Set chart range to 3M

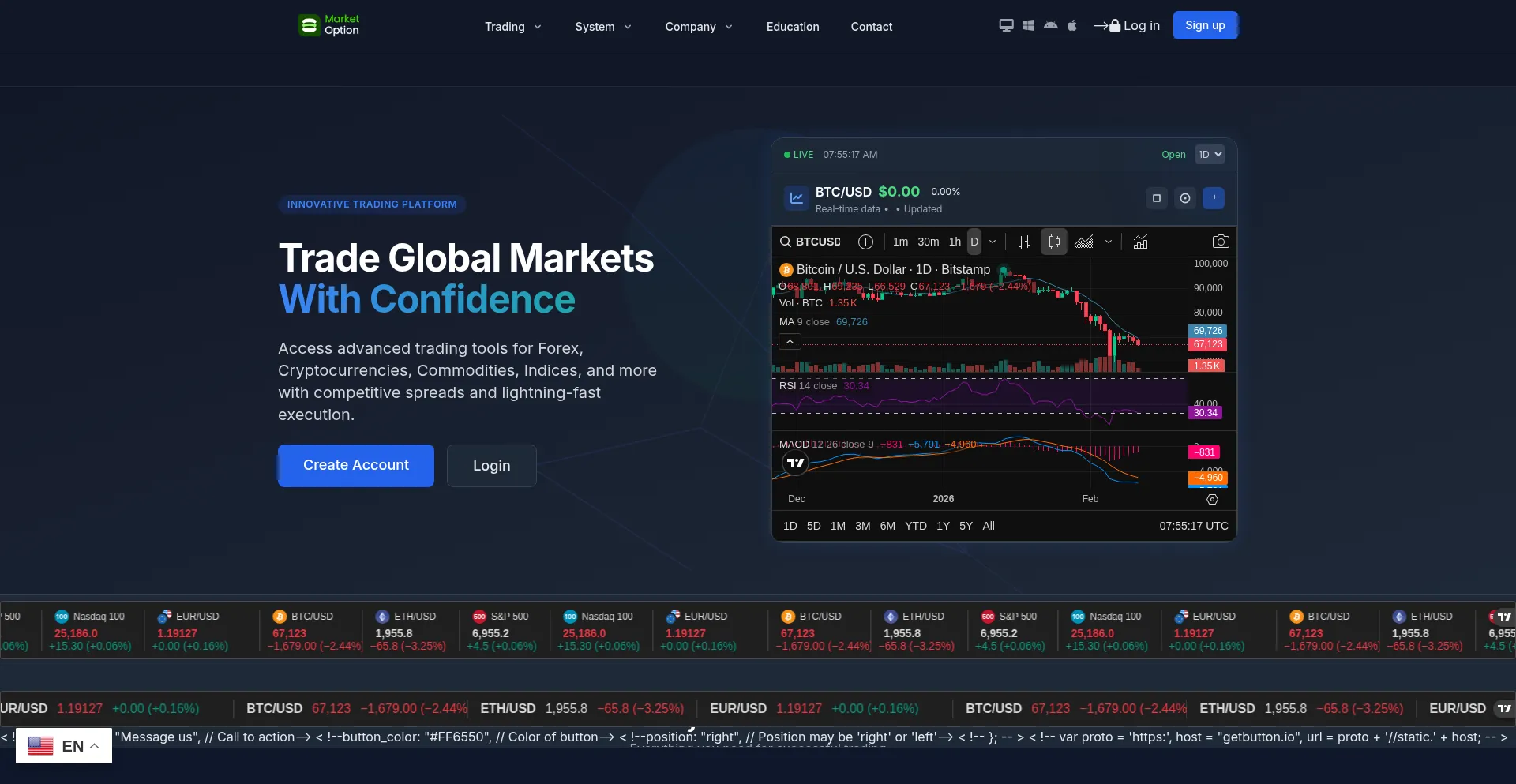[x=863, y=526]
